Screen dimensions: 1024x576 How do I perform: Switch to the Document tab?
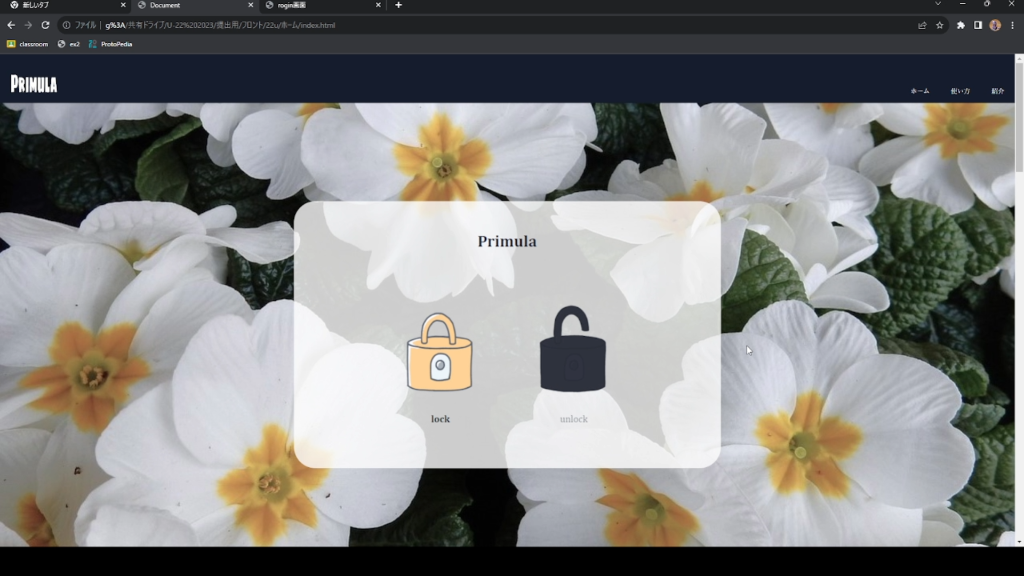[x=194, y=5]
